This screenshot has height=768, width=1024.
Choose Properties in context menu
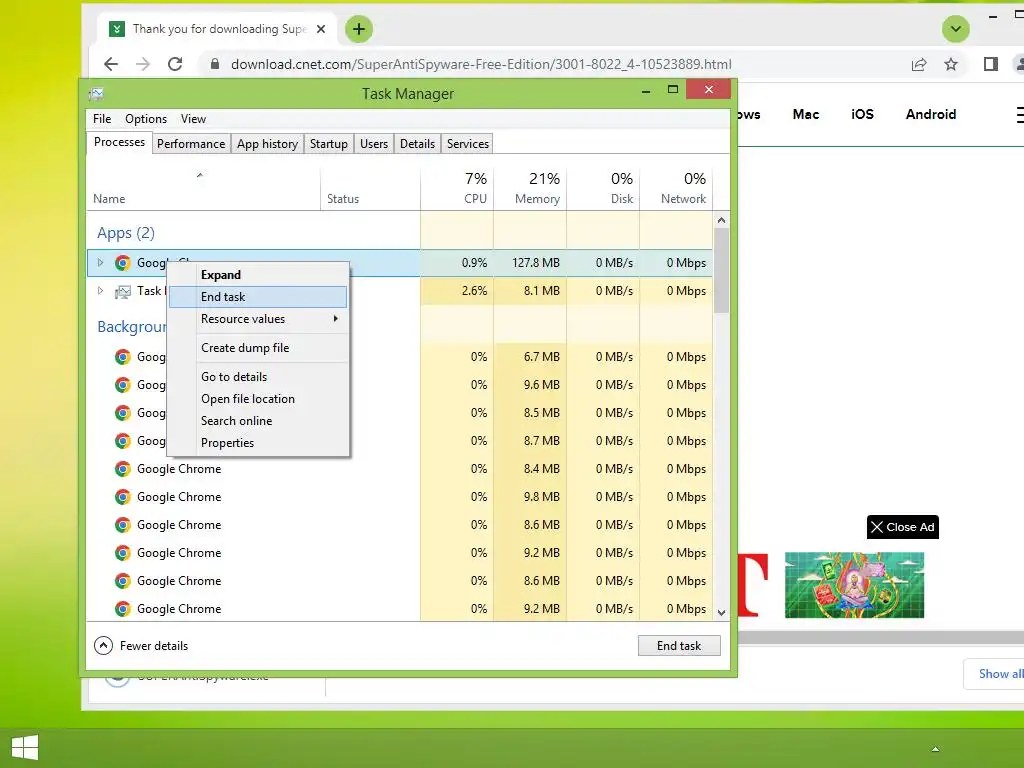(x=258, y=443)
